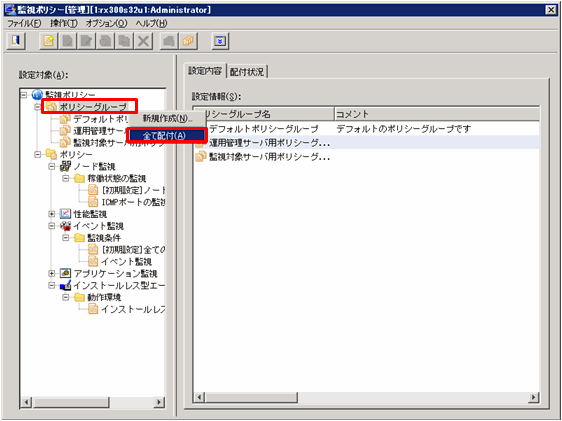Click the ノード監視 network icon in tree
This screenshot has width=562, height=421.
(66, 166)
